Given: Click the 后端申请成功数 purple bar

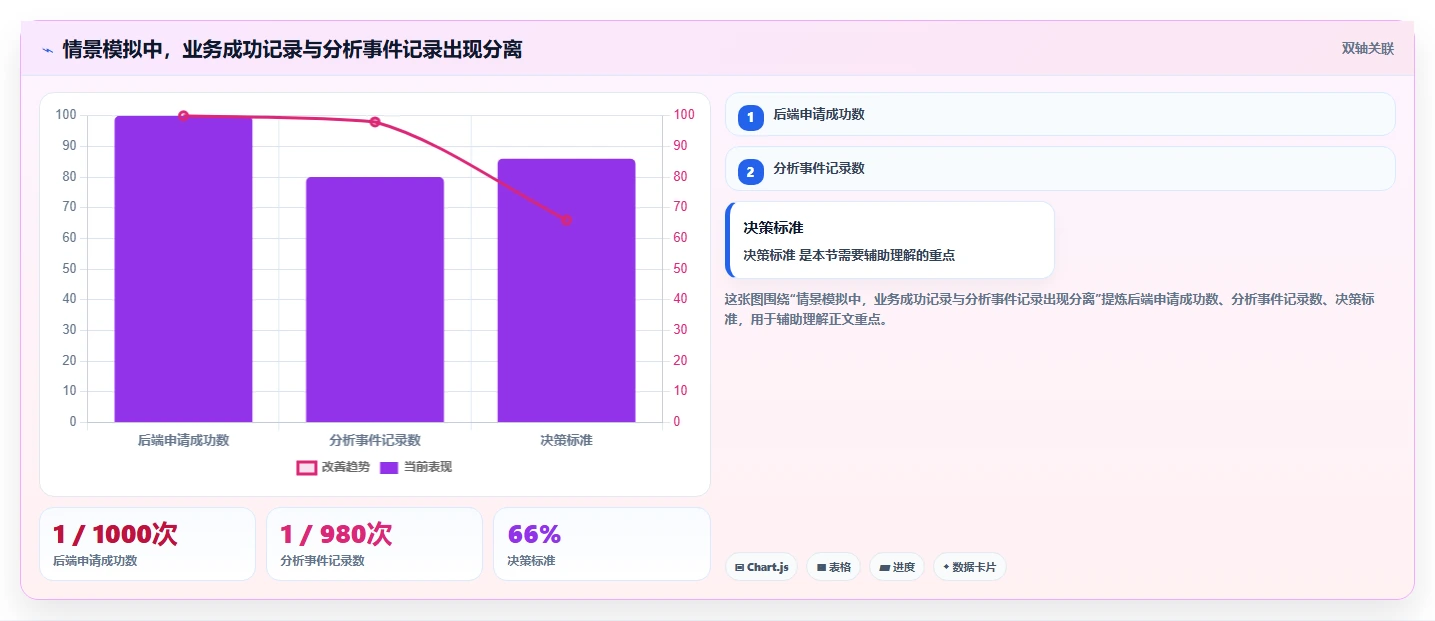Looking at the screenshot, I should (x=183, y=269).
